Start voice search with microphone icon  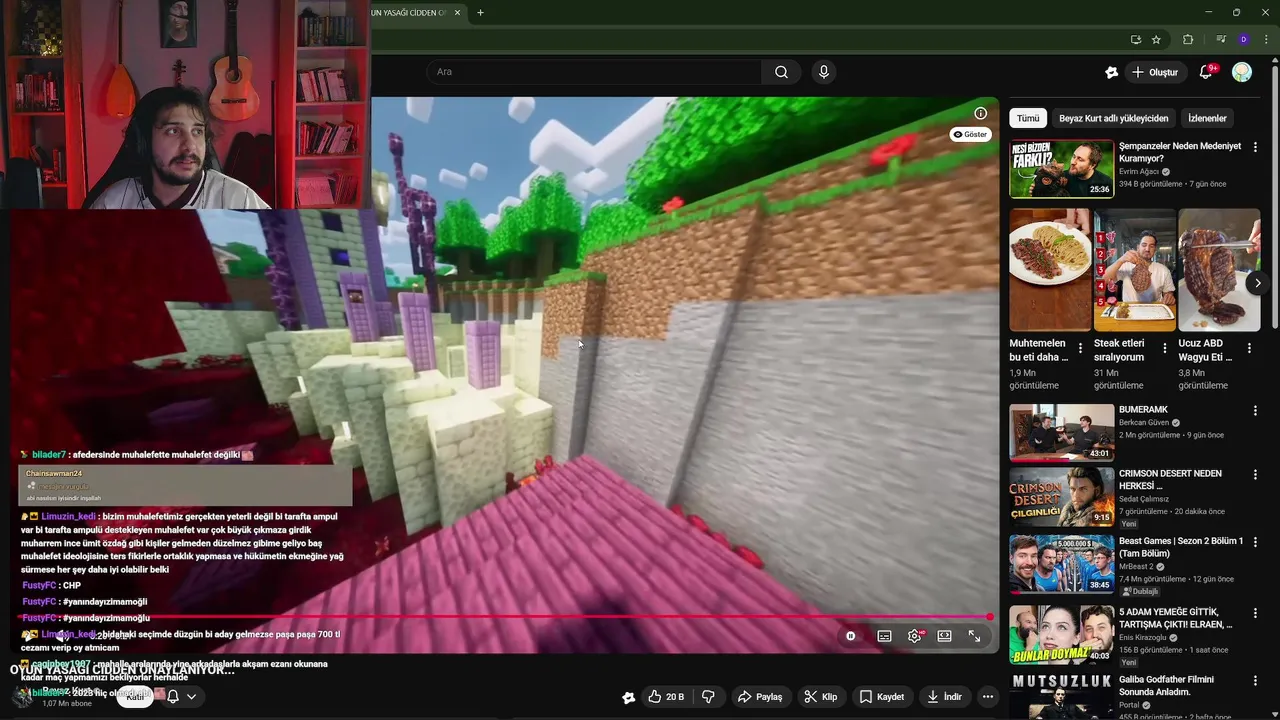point(824,72)
